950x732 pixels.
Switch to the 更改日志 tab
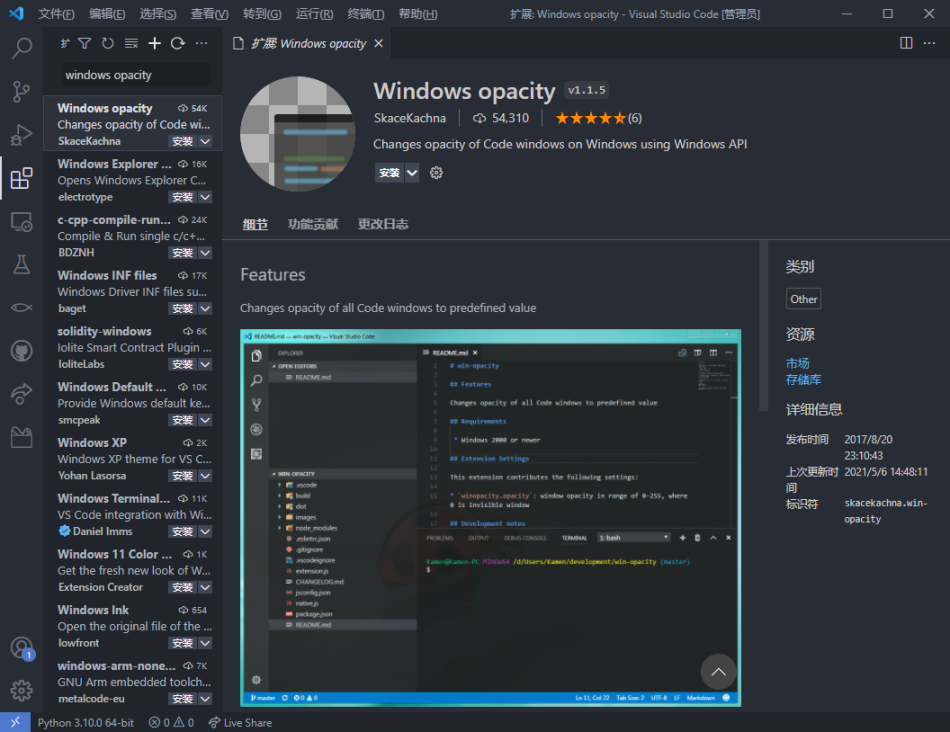pos(383,224)
